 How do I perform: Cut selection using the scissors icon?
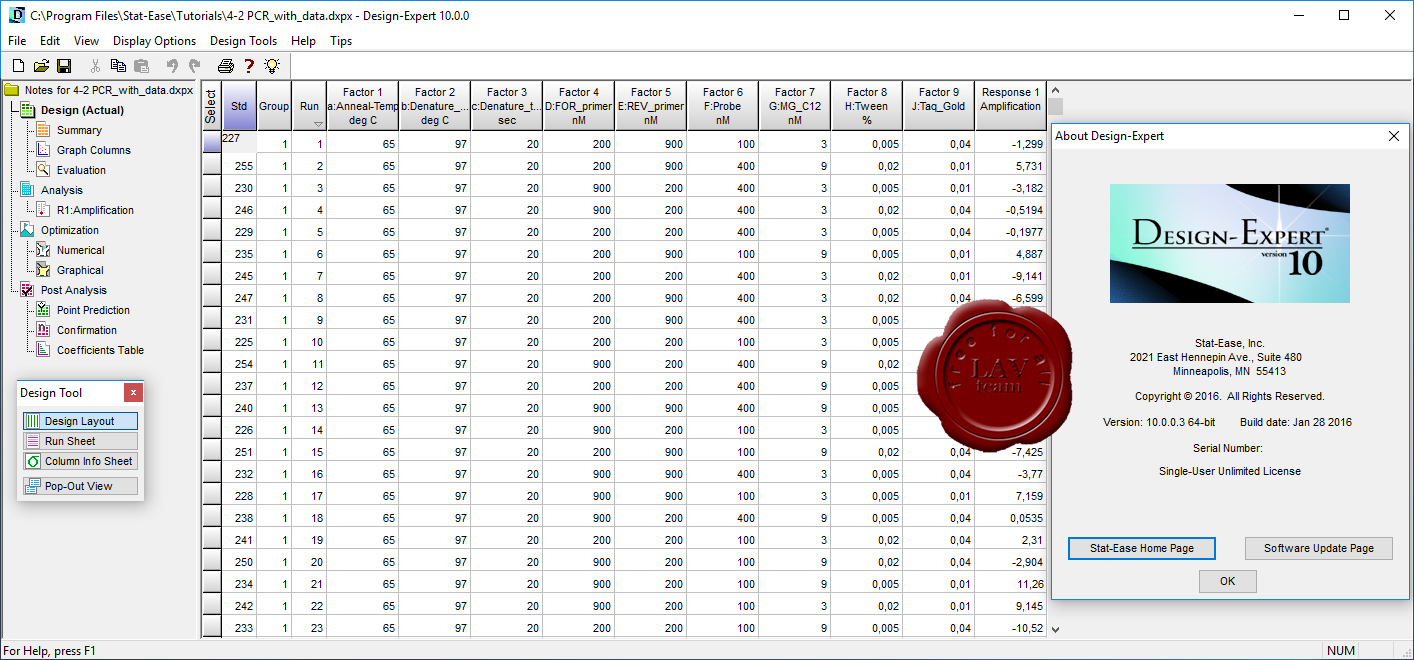95,66
